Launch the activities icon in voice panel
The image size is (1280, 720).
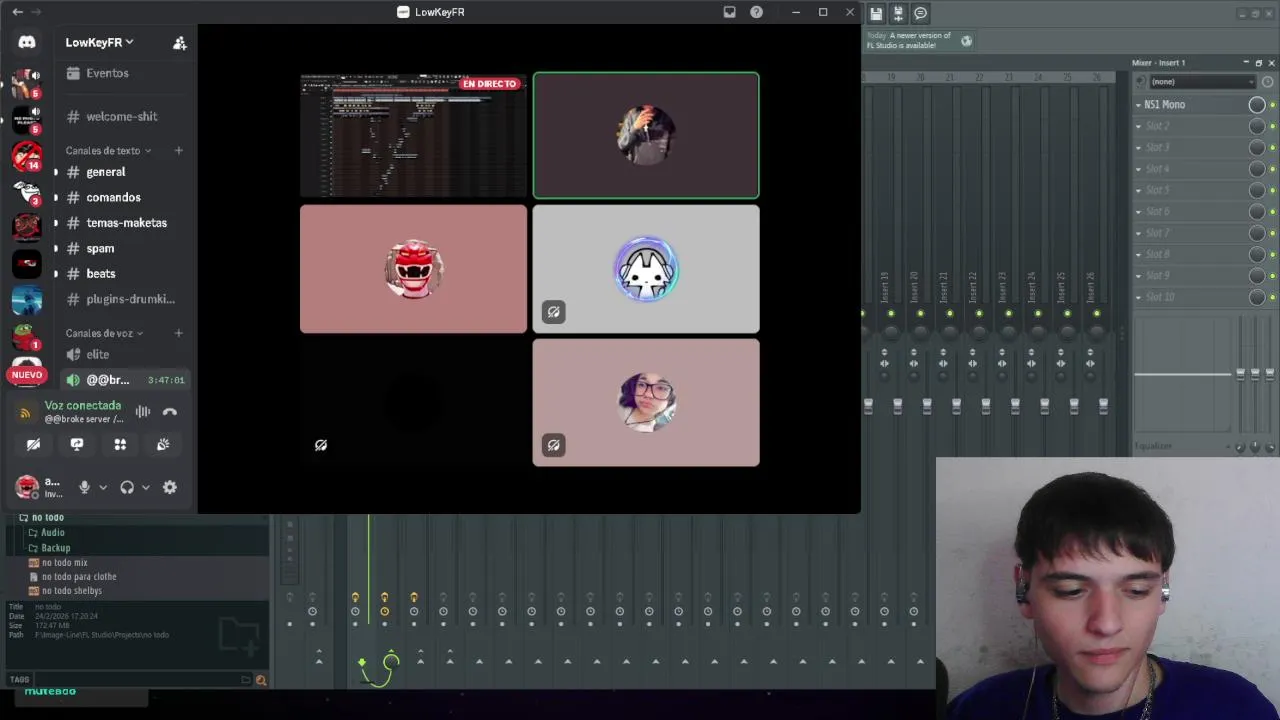[120, 444]
